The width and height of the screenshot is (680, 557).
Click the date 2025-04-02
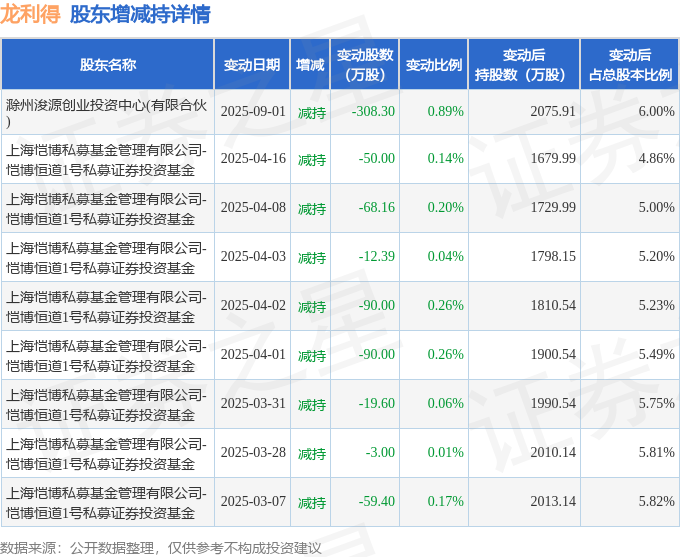tap(253, 305)
